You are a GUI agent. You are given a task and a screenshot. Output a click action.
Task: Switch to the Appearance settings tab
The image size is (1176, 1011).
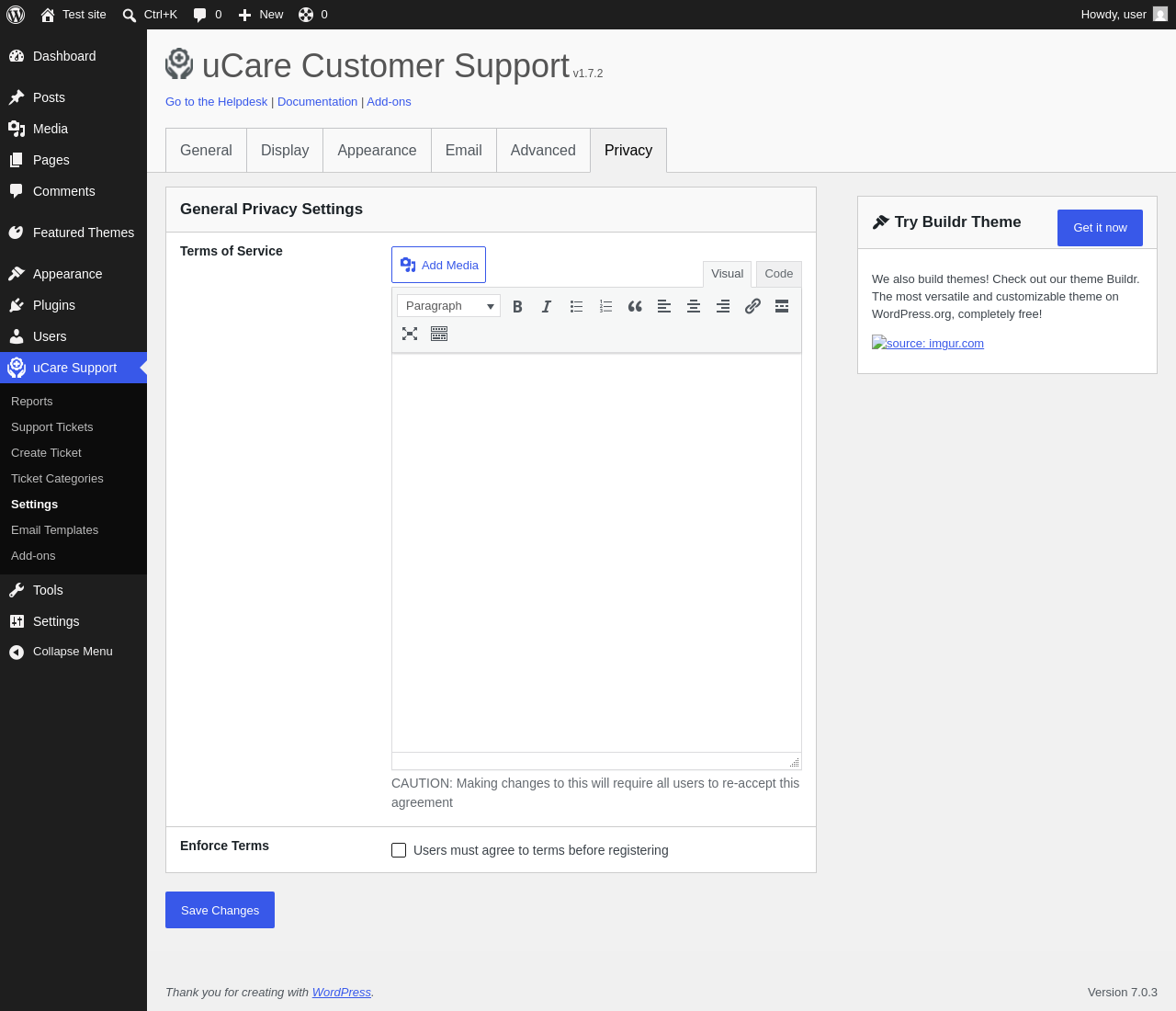click(377, 150)
